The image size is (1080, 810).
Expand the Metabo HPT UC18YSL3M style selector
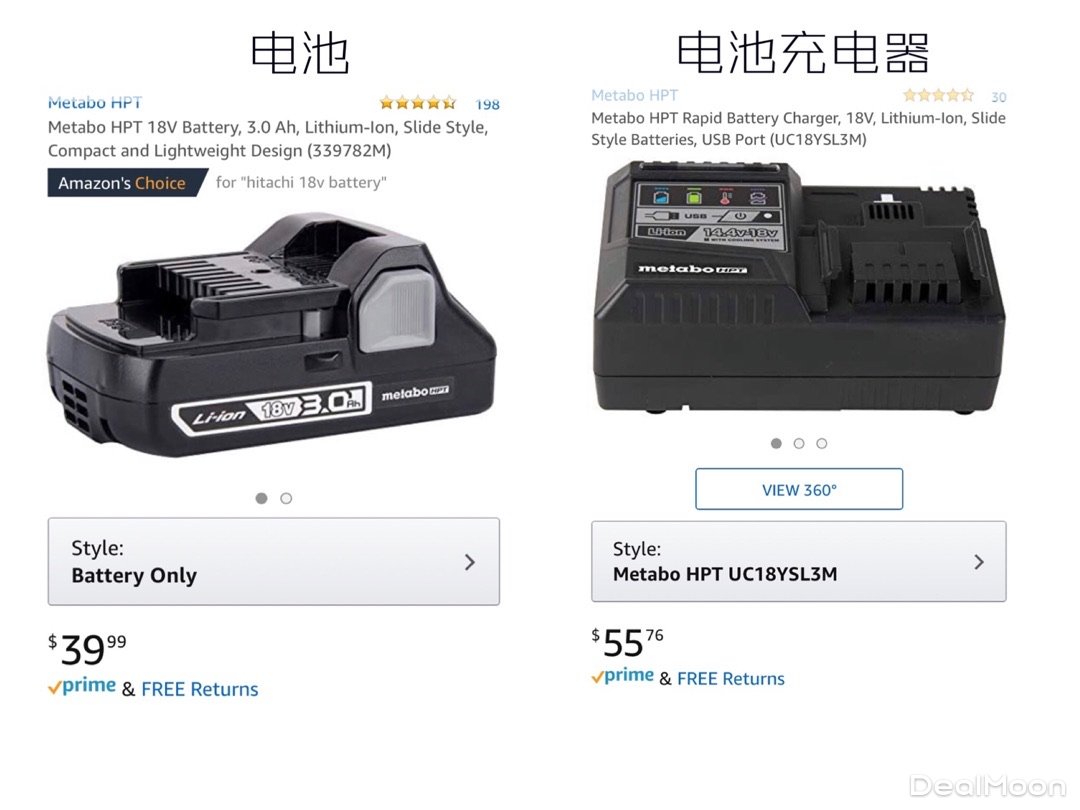tap(798, 561)
